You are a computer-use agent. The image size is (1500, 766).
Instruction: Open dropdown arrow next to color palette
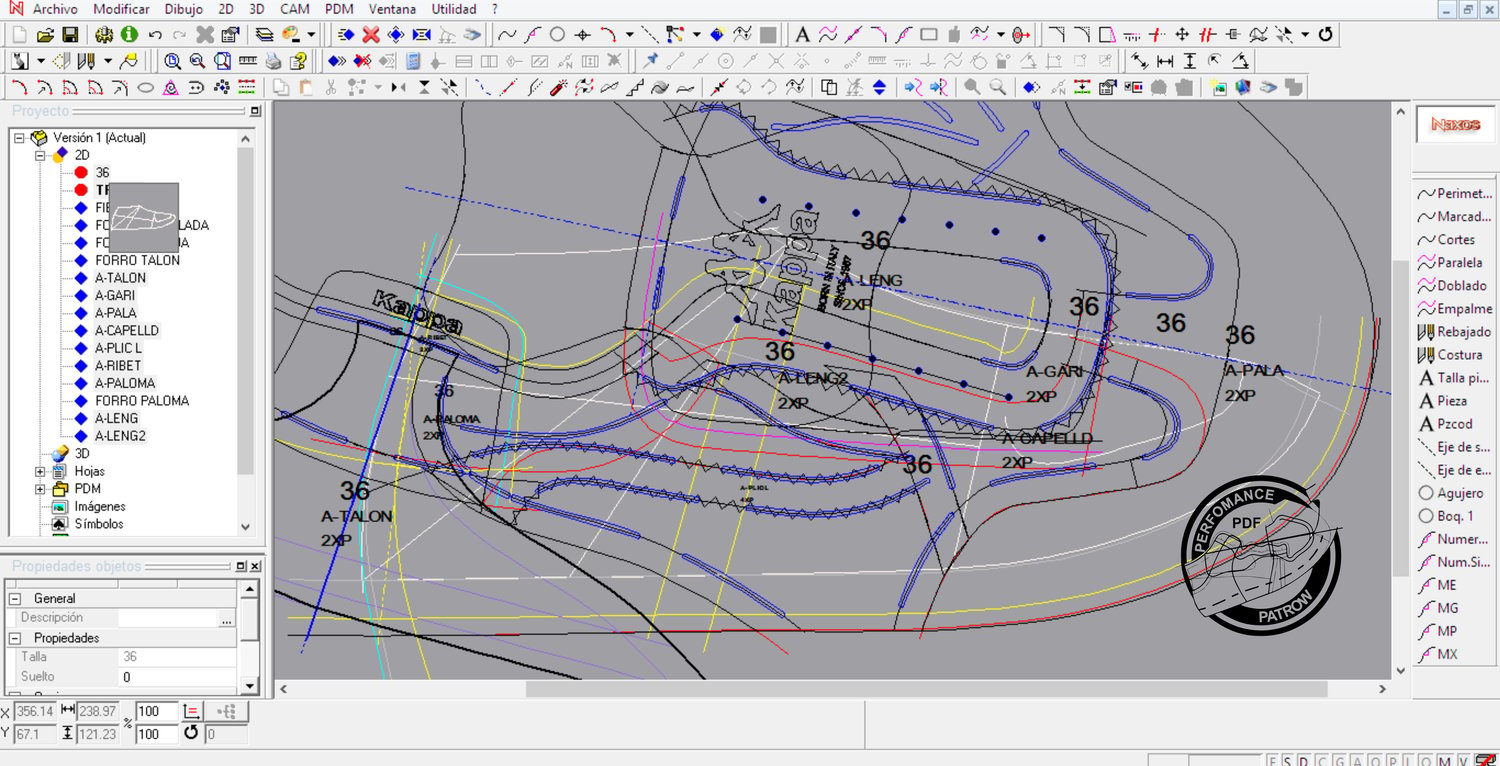click(311, 35)
